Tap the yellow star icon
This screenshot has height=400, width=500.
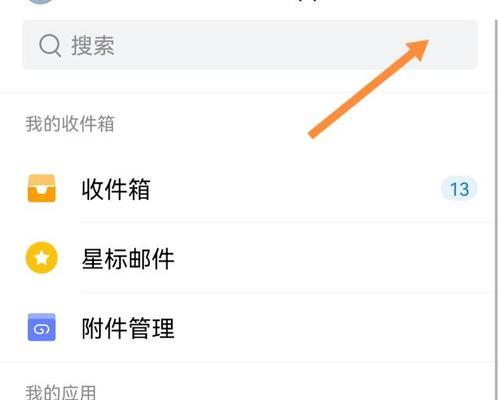coord(41,258)
